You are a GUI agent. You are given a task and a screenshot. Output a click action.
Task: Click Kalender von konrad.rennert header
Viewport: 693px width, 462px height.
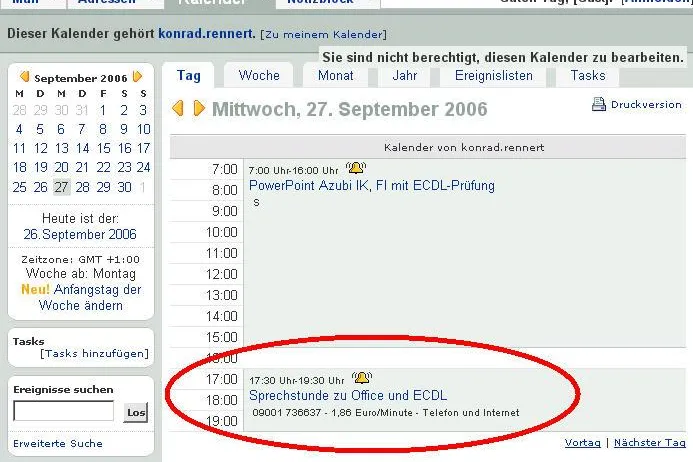[464, 147]
